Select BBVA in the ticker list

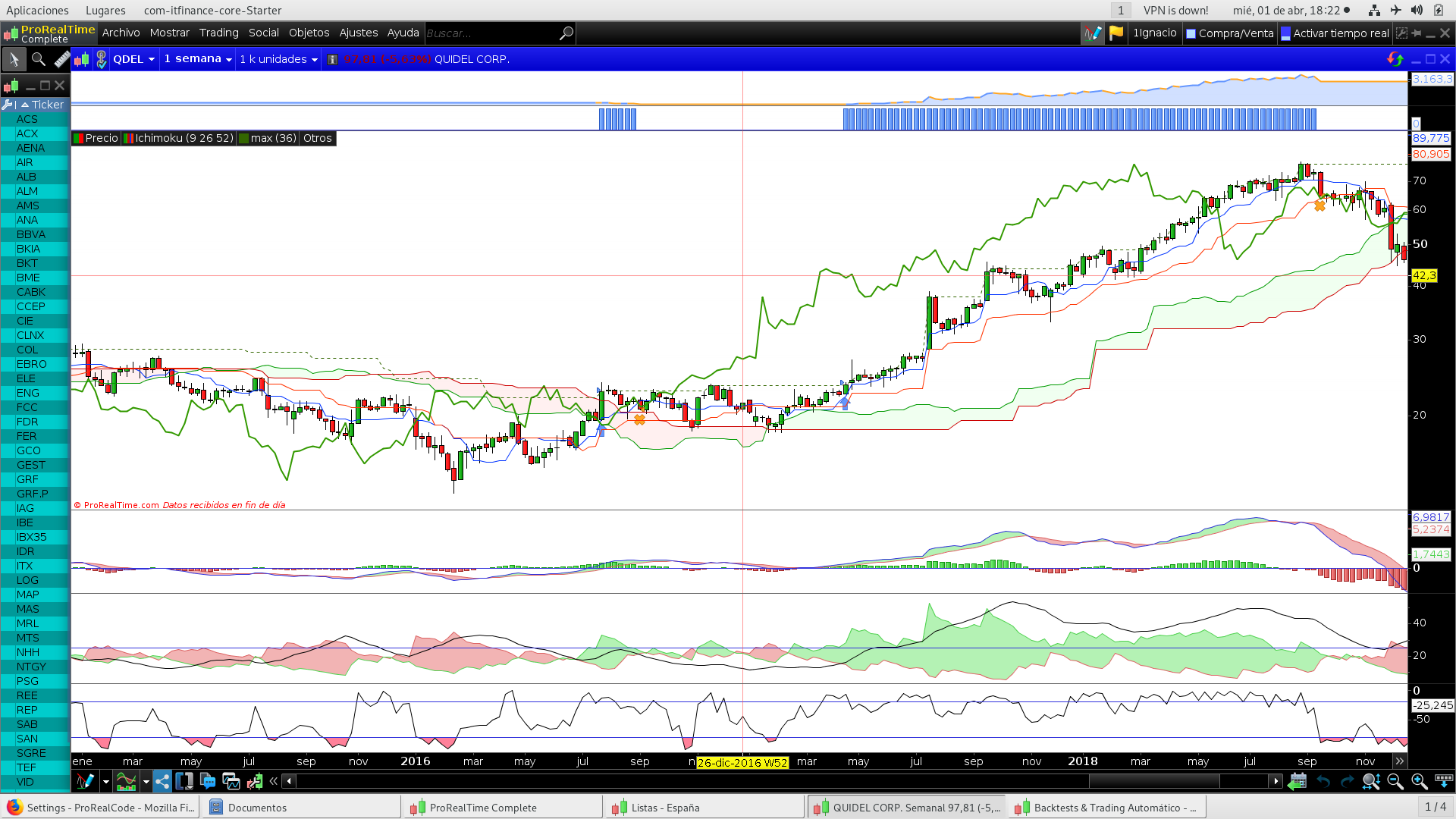(31, 234)
